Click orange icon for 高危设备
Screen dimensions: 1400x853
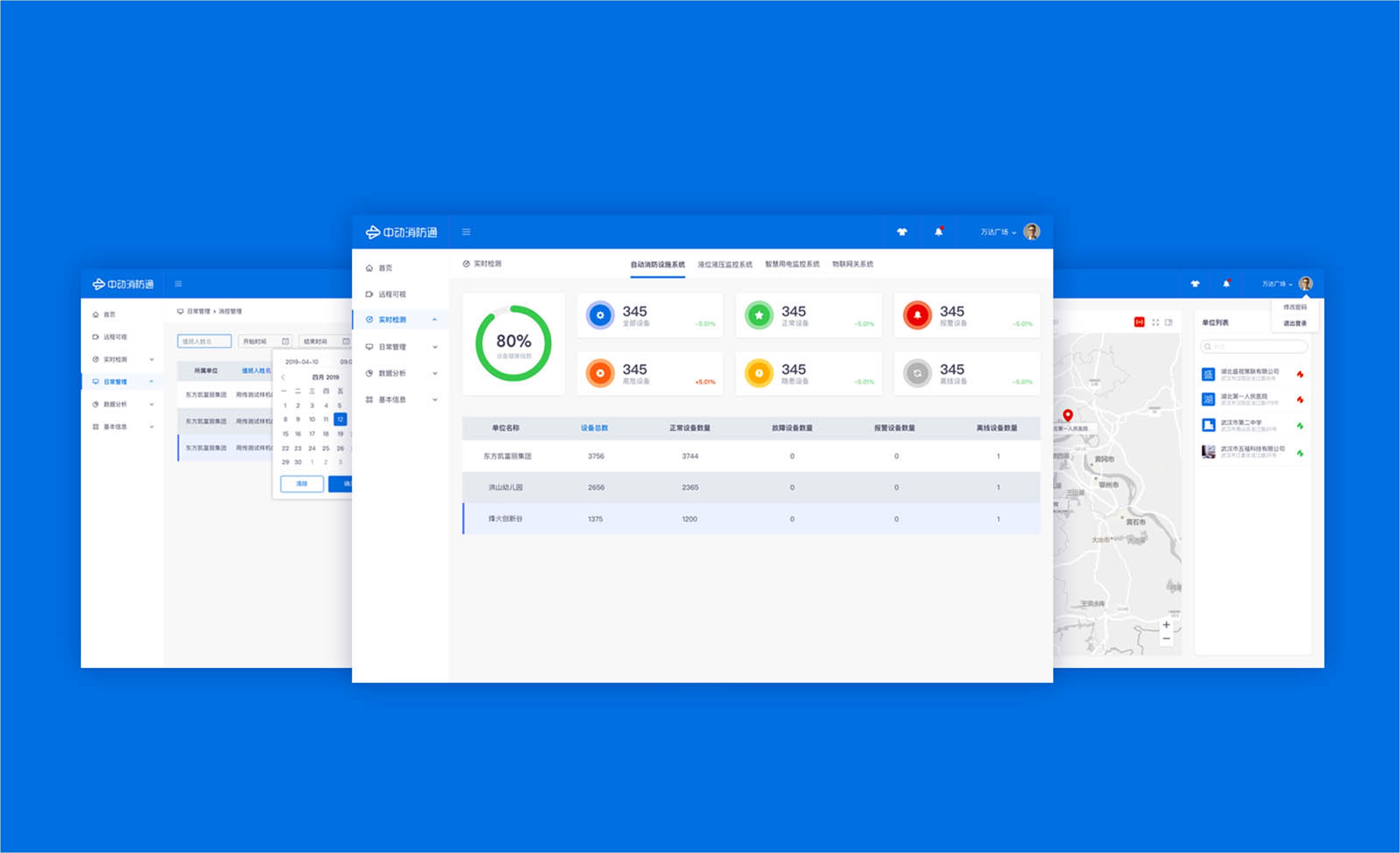click(600, 374)
